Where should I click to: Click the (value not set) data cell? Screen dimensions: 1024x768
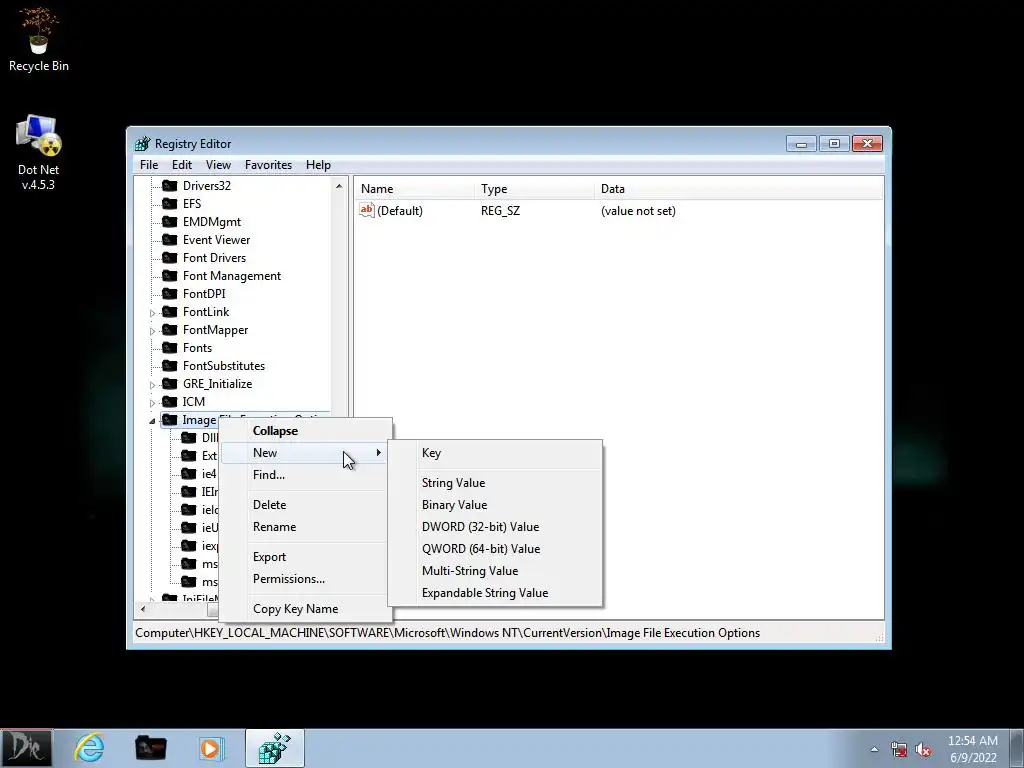point(638,211)
